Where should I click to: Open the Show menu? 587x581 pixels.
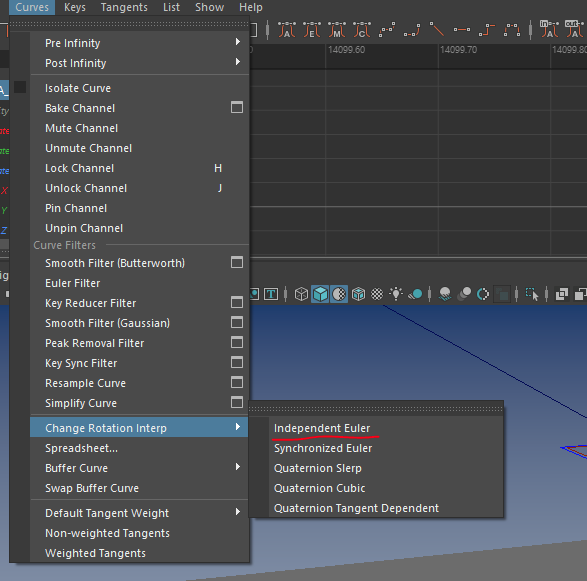click(209, 7)
